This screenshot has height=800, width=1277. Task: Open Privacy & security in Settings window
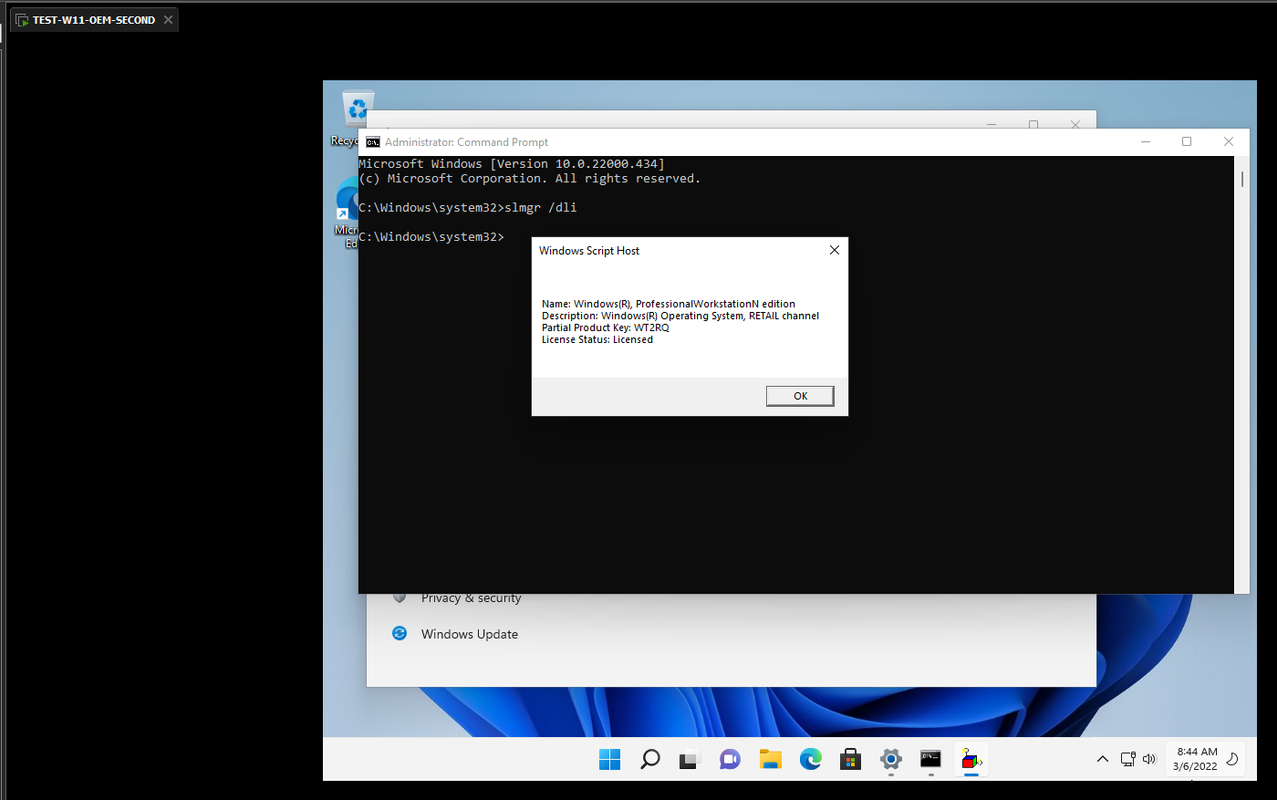pos(471,598)
